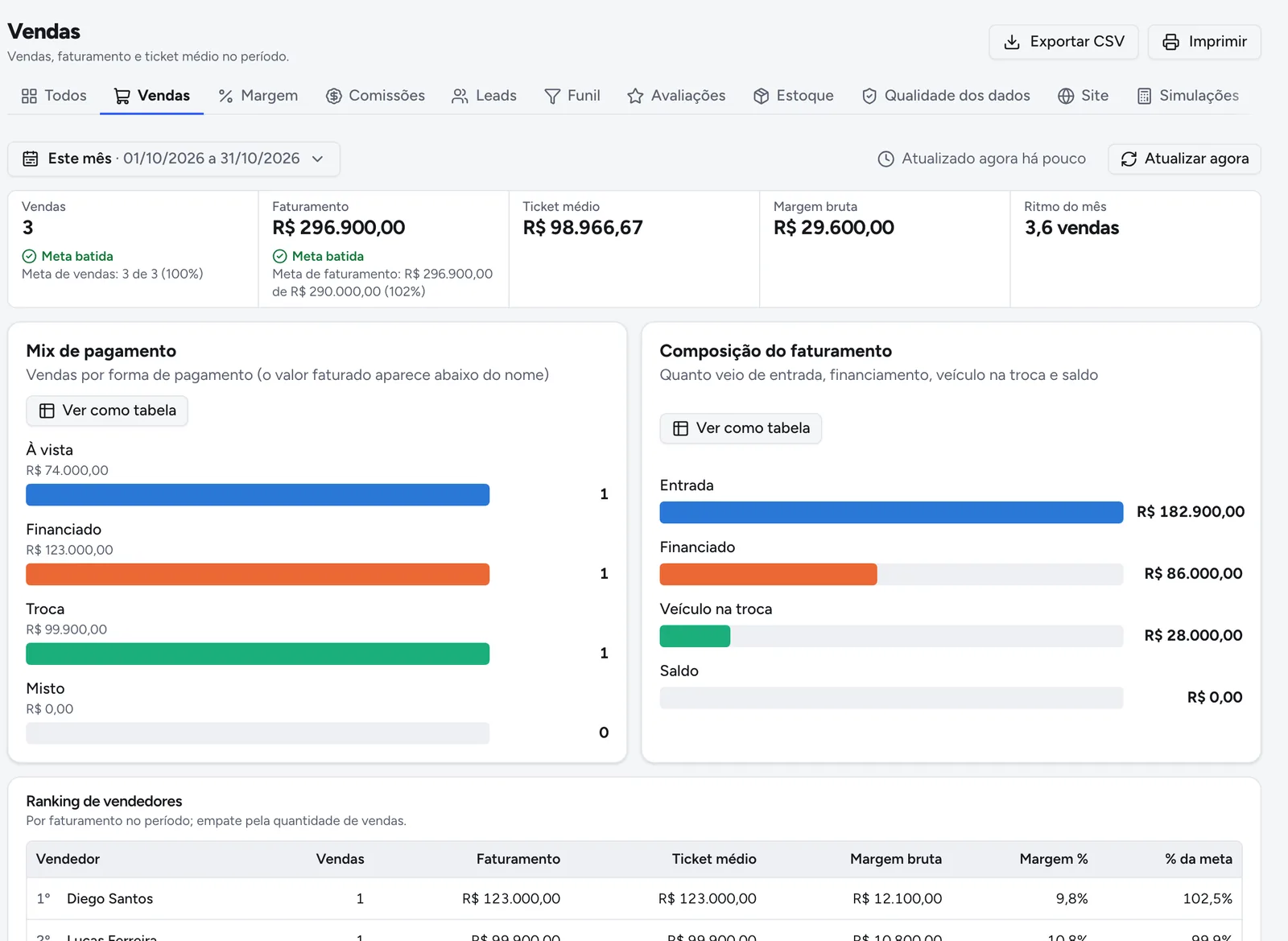This screenshot has height=941, width=1288.
Task: Click the funnel icon for Funil
Action: pos(552,96)
